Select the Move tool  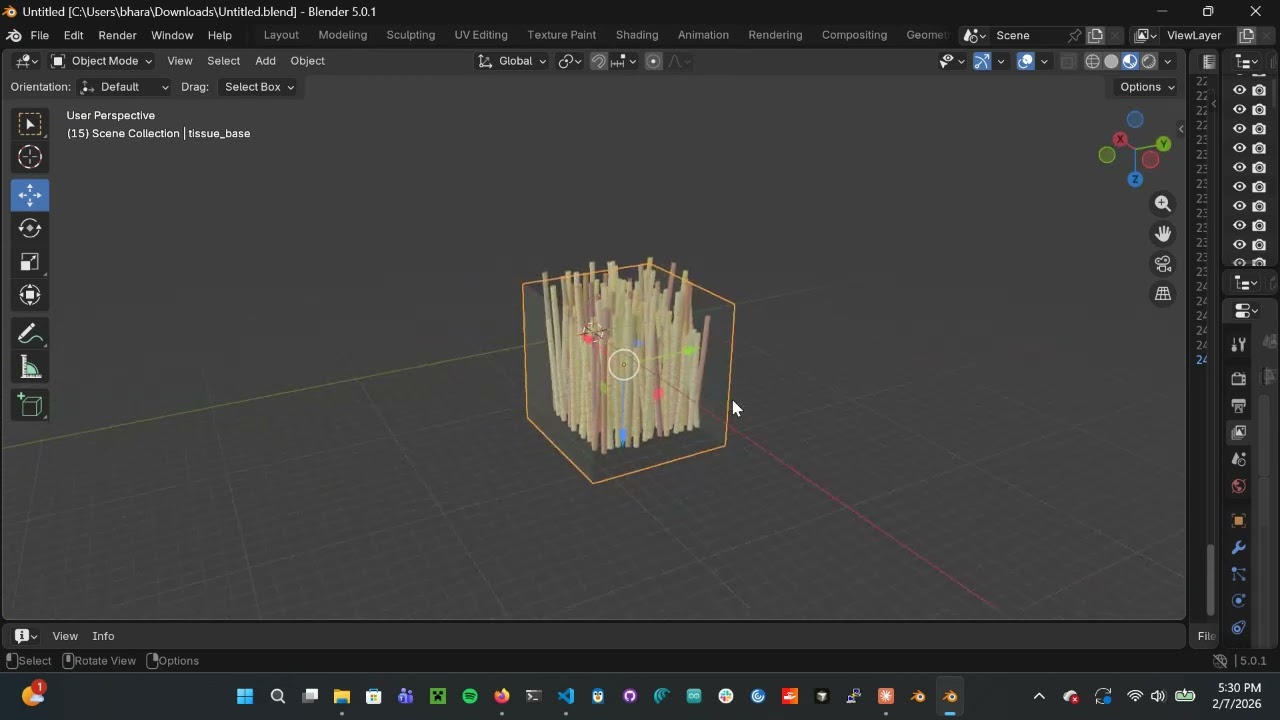pos(30,195)
